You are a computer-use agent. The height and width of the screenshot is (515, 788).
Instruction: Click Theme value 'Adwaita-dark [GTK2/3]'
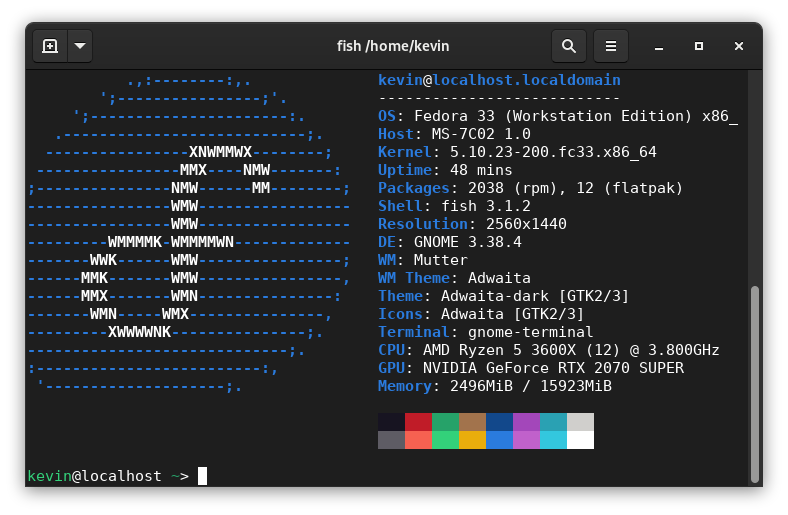(535, 296)
